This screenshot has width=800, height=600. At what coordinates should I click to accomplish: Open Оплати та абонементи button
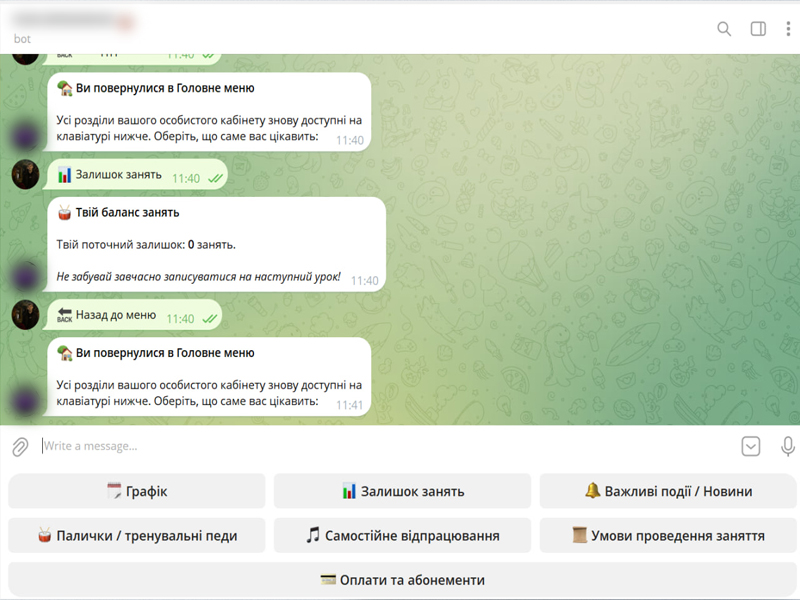[403, 580]
